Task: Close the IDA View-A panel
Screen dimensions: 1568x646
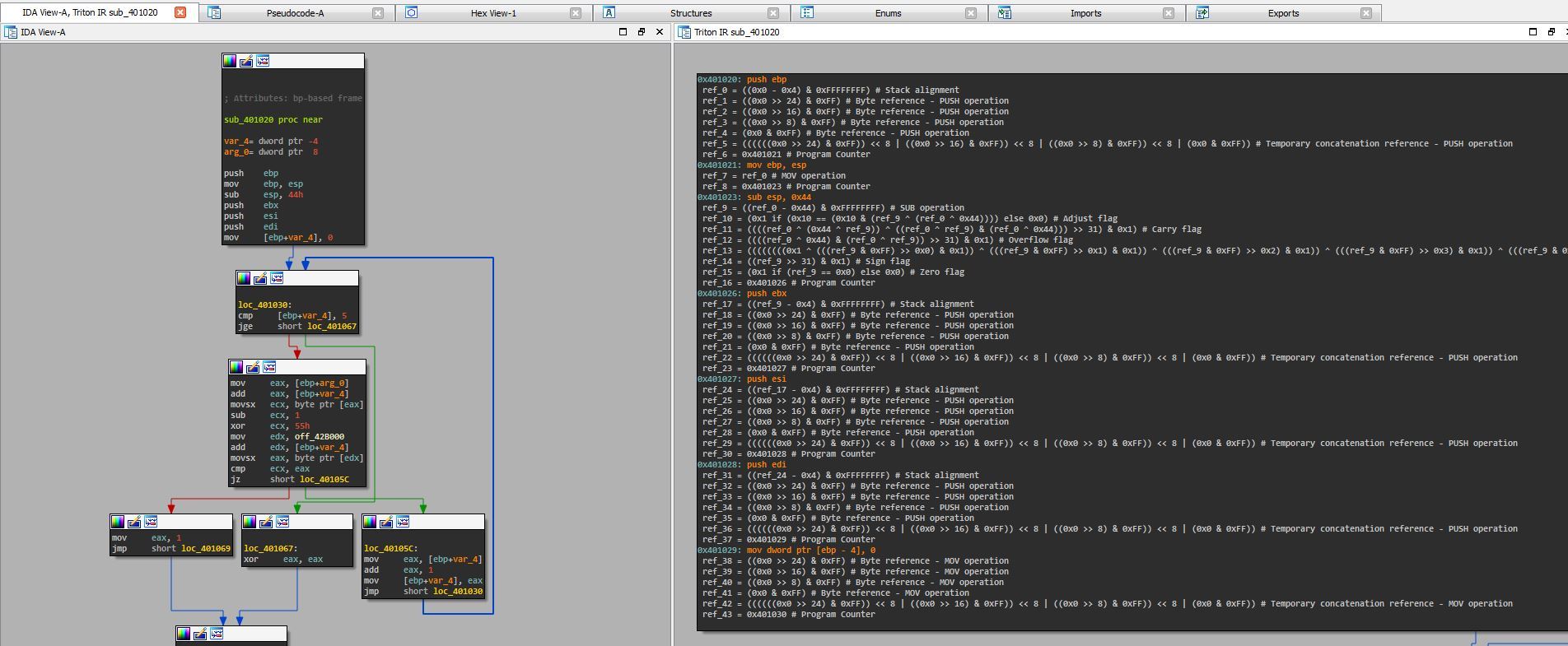Action: coord(660,32)
